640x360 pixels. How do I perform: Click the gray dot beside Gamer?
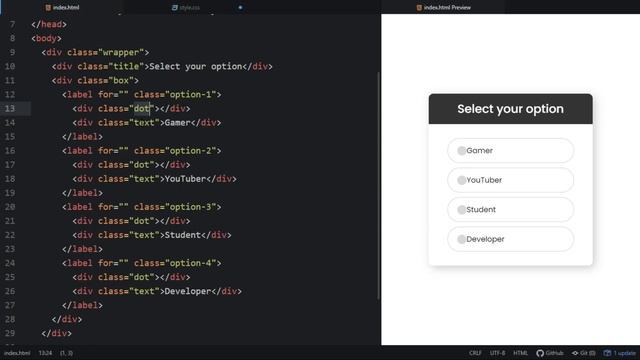(462, 151)
